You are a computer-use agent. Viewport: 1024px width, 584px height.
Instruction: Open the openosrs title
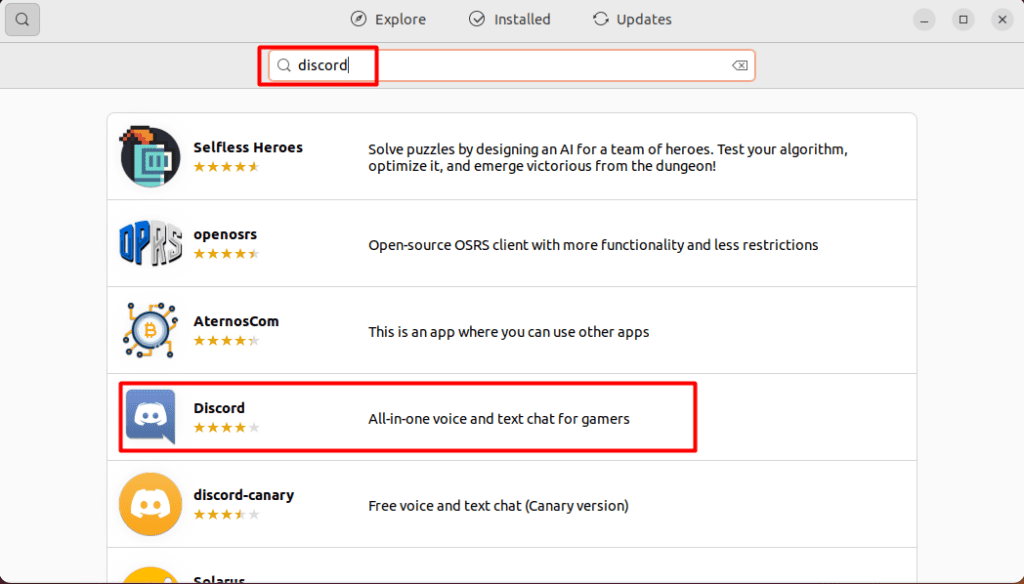click(x=225, y=235)
